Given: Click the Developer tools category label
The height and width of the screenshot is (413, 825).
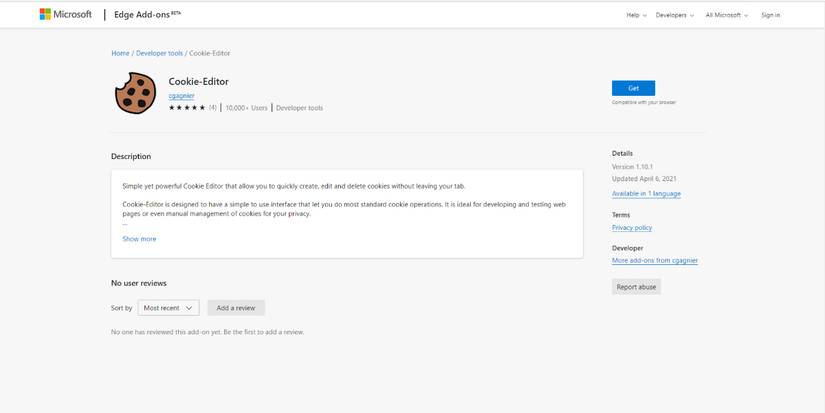Looking at the screenshot, I should [299, 107].
